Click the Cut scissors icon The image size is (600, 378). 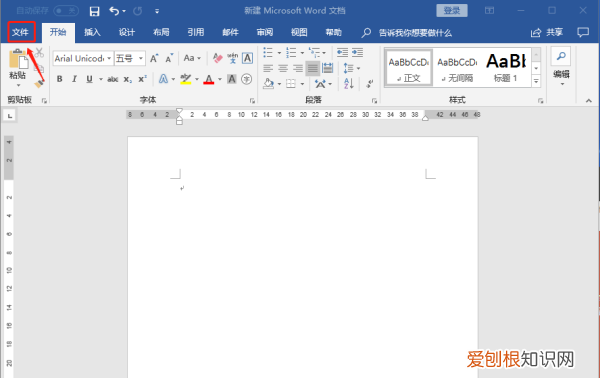(x=39, y=53)
